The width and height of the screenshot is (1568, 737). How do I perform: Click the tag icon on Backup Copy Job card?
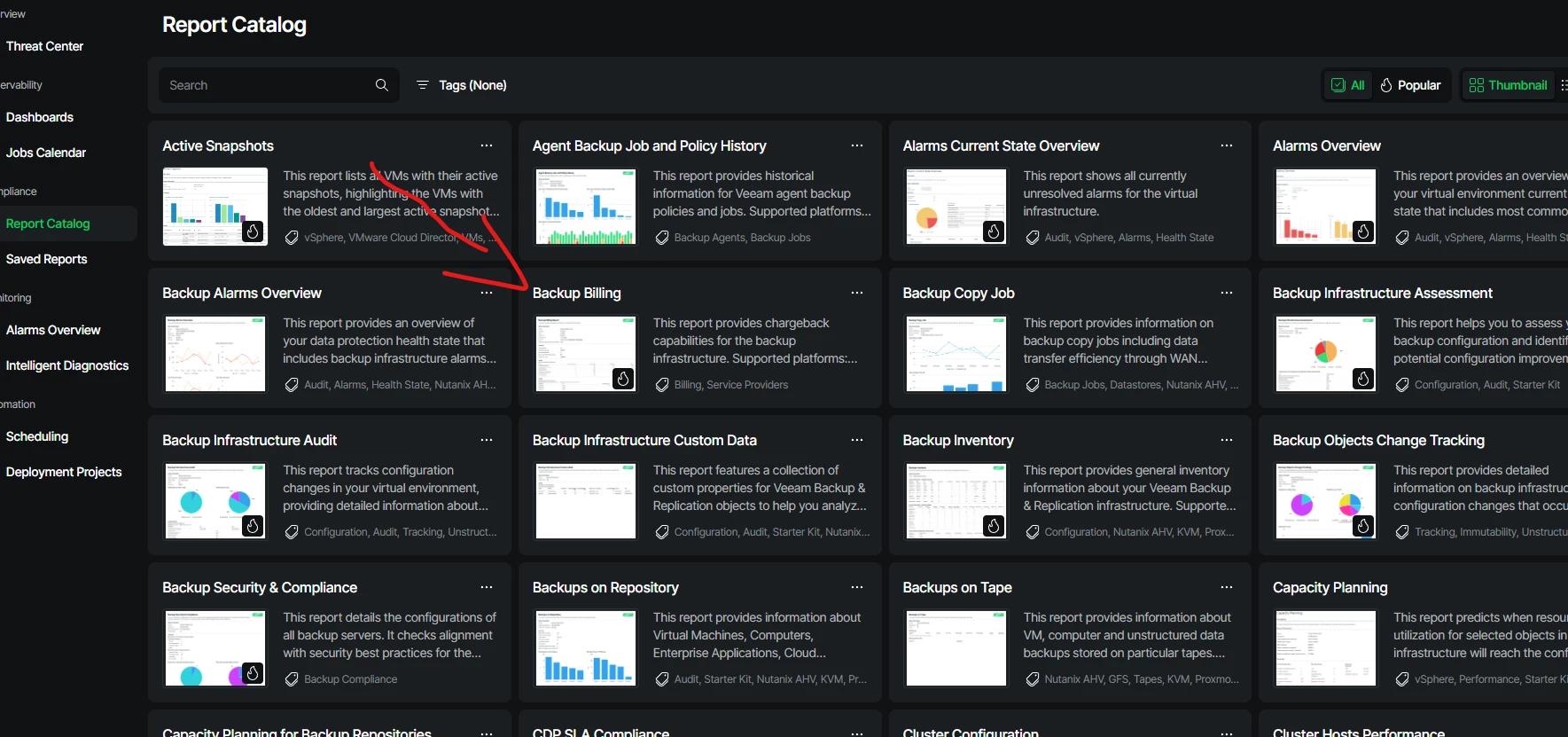point(1032,385)
